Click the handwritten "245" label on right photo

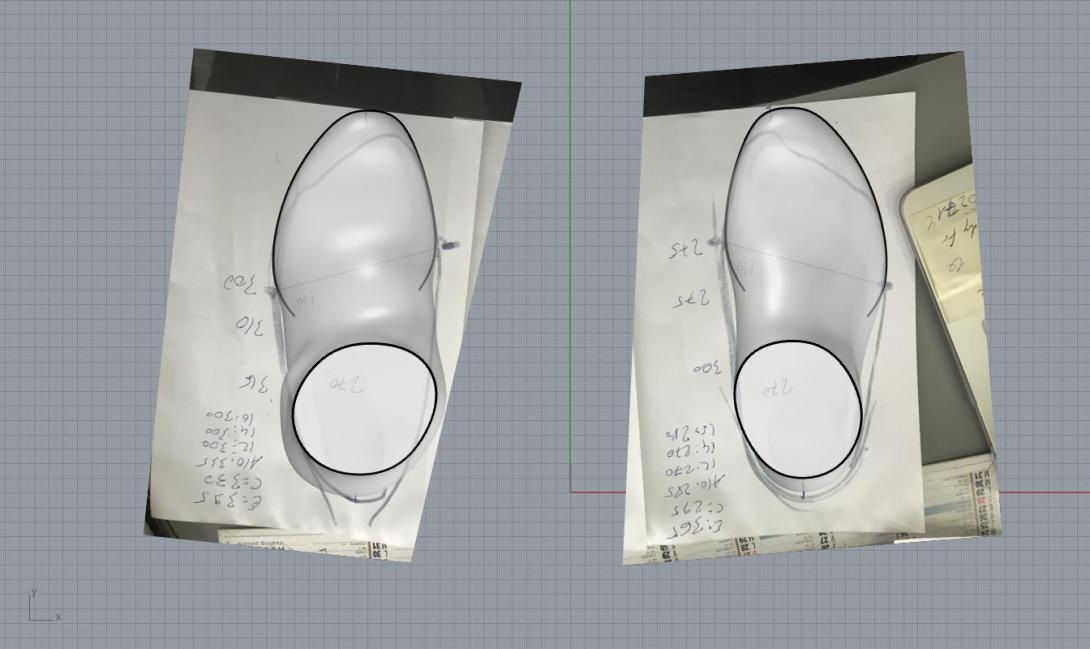pyautogui.click(x=688, y=249)
